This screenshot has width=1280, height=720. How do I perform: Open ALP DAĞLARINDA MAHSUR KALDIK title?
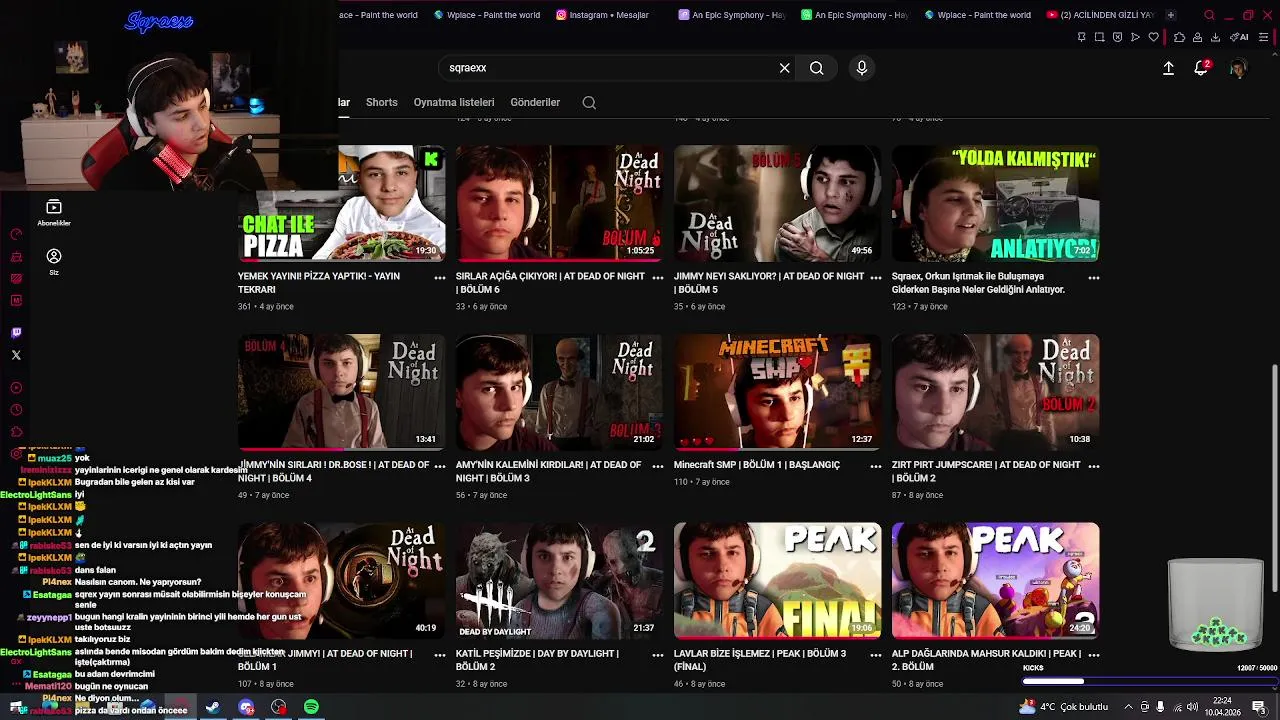click(x=987, y=660)
